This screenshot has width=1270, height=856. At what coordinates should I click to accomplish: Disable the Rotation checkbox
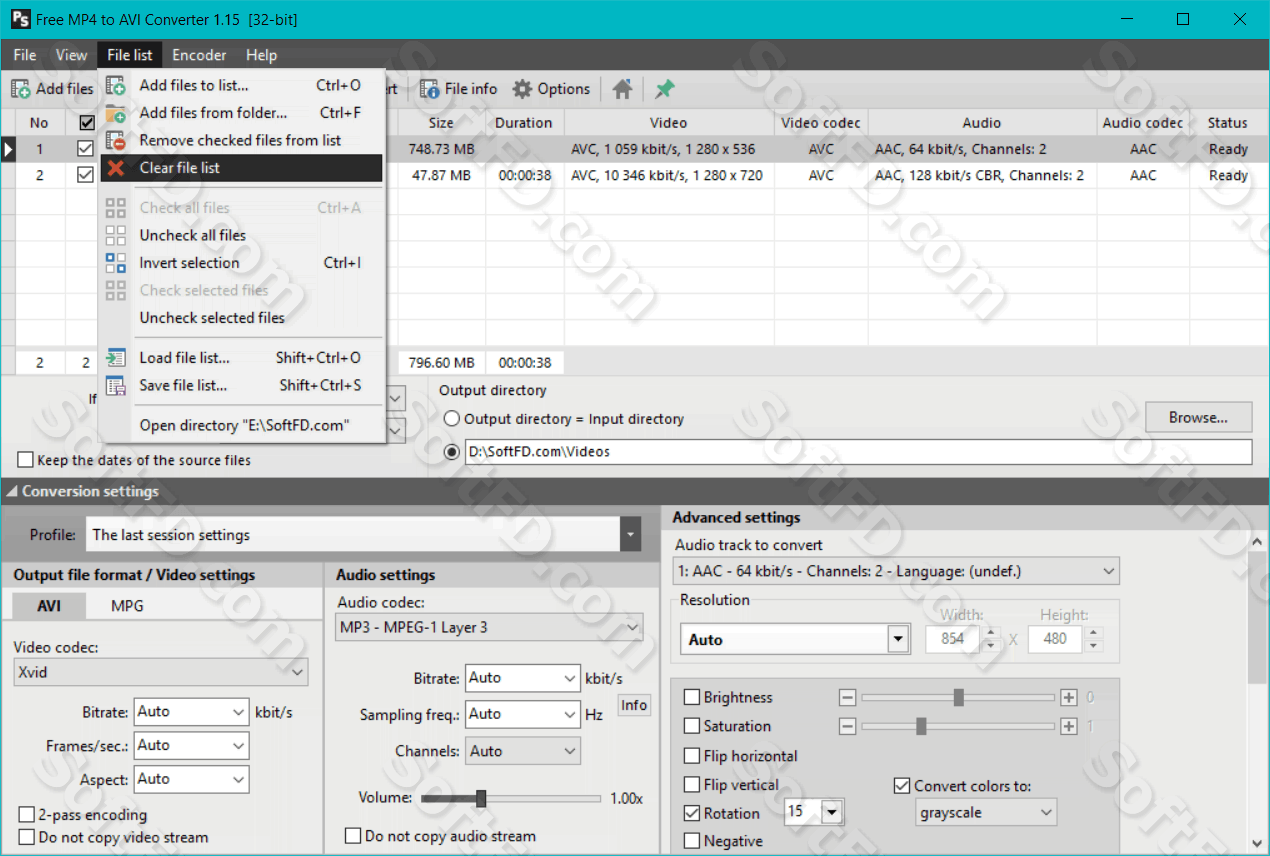pyautogui.click(x=692, y=813)
